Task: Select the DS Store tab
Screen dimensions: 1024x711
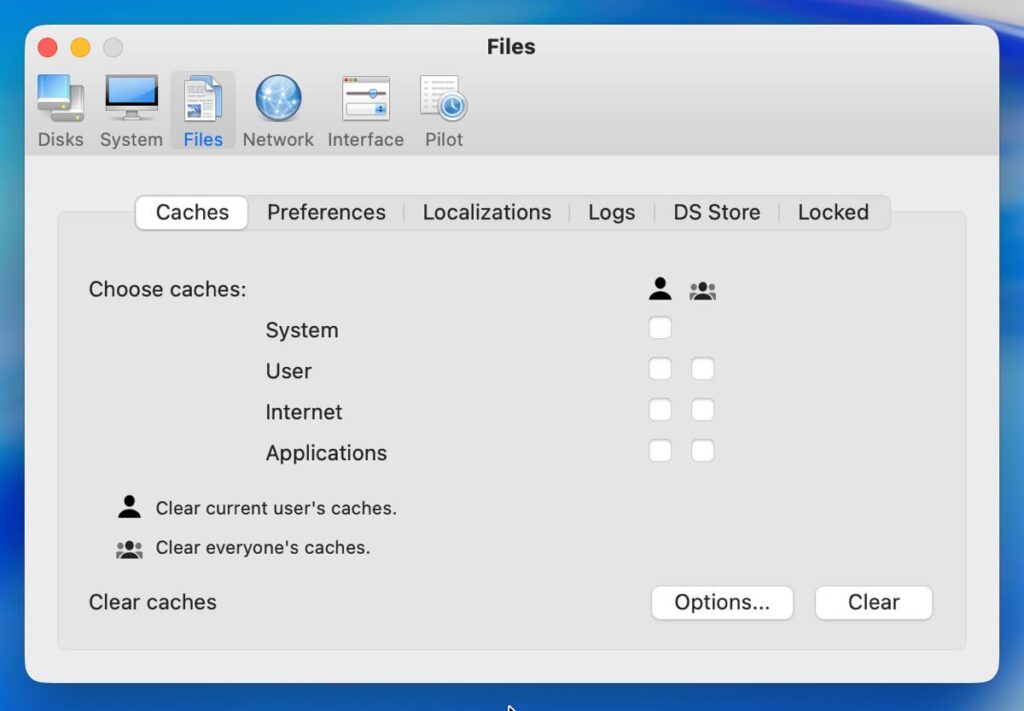Action: tap(716, 212)
